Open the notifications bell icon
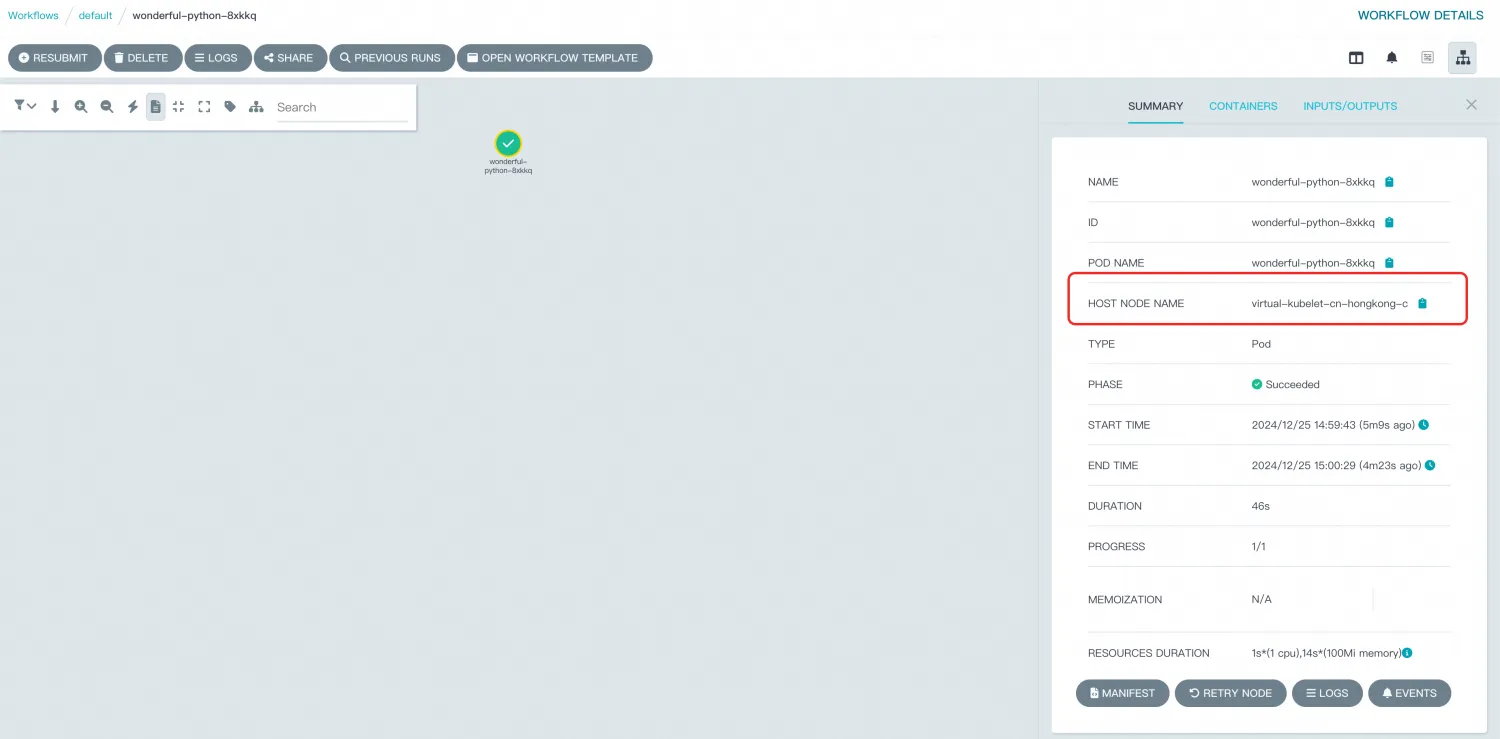 point(1391,57)
